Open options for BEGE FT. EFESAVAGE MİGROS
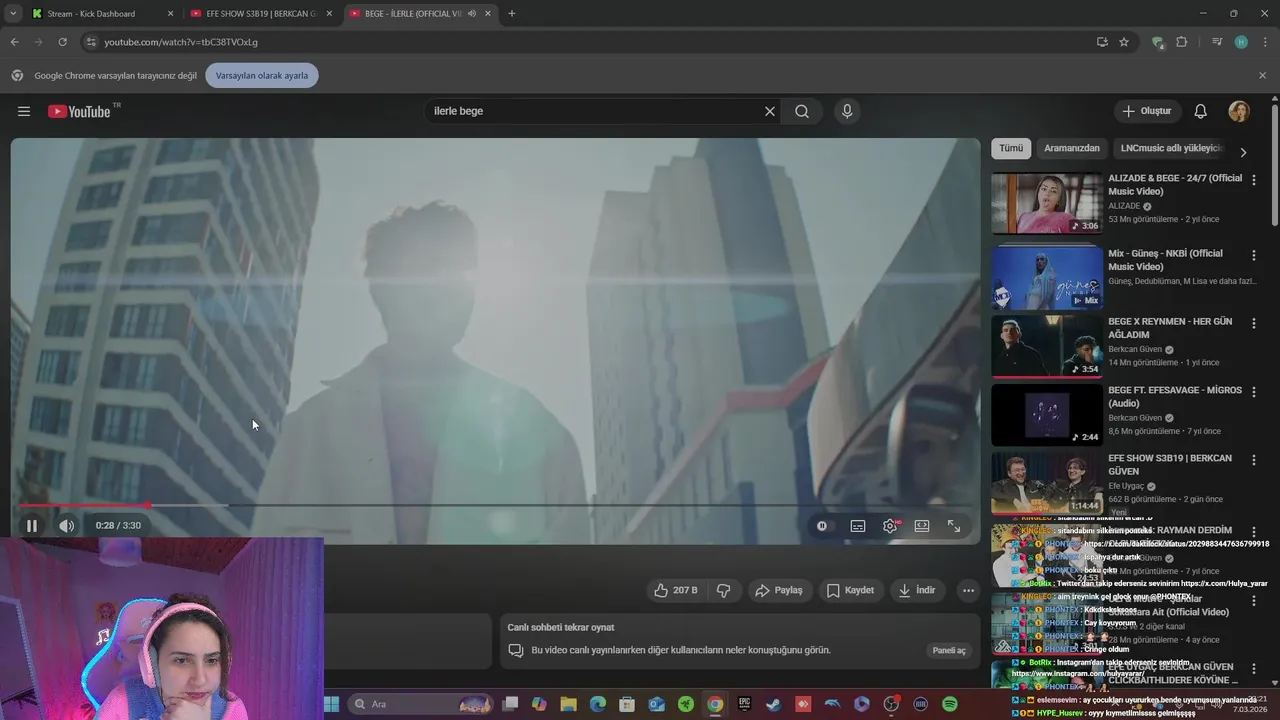The width and height of the screenshot is (1280, 720). pos(1254,392)
